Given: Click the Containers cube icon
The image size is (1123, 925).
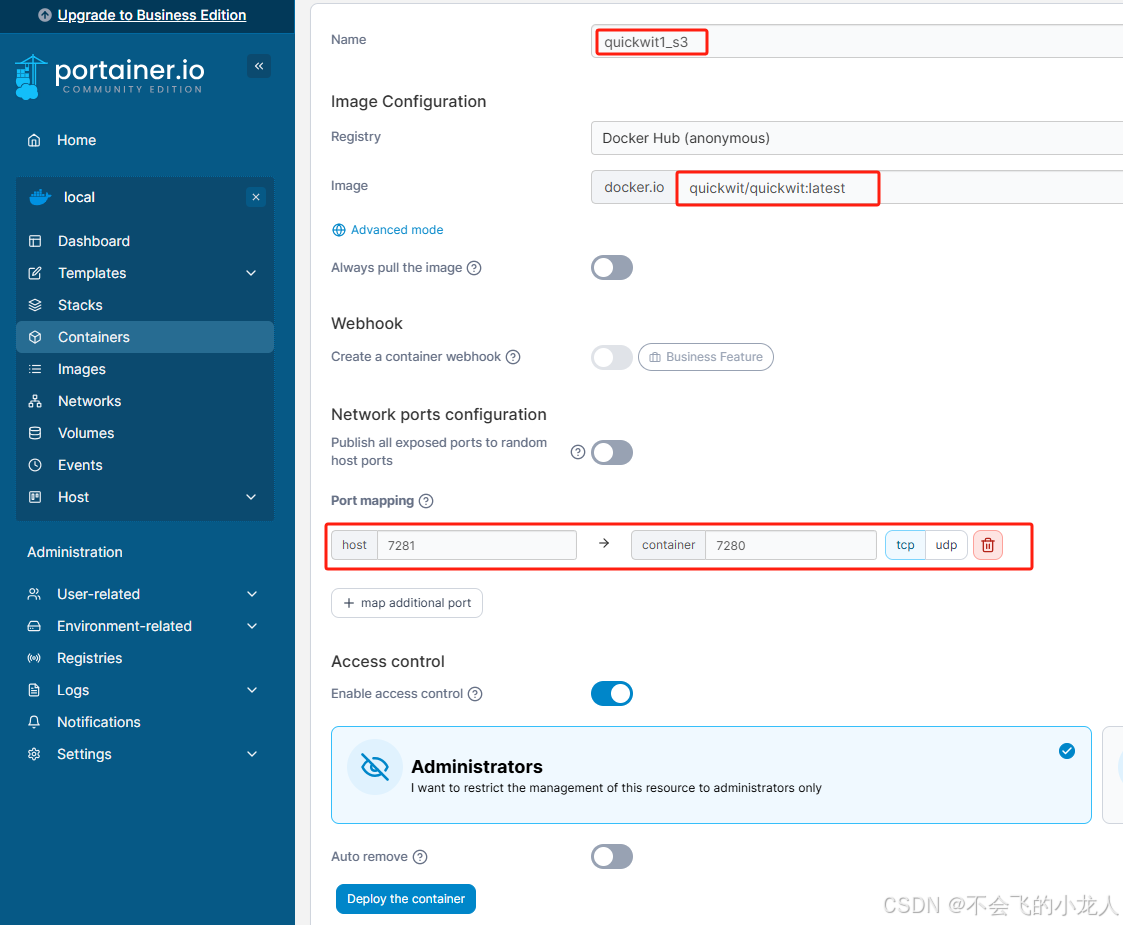Looking at the screenshot, I should (34, 337).
